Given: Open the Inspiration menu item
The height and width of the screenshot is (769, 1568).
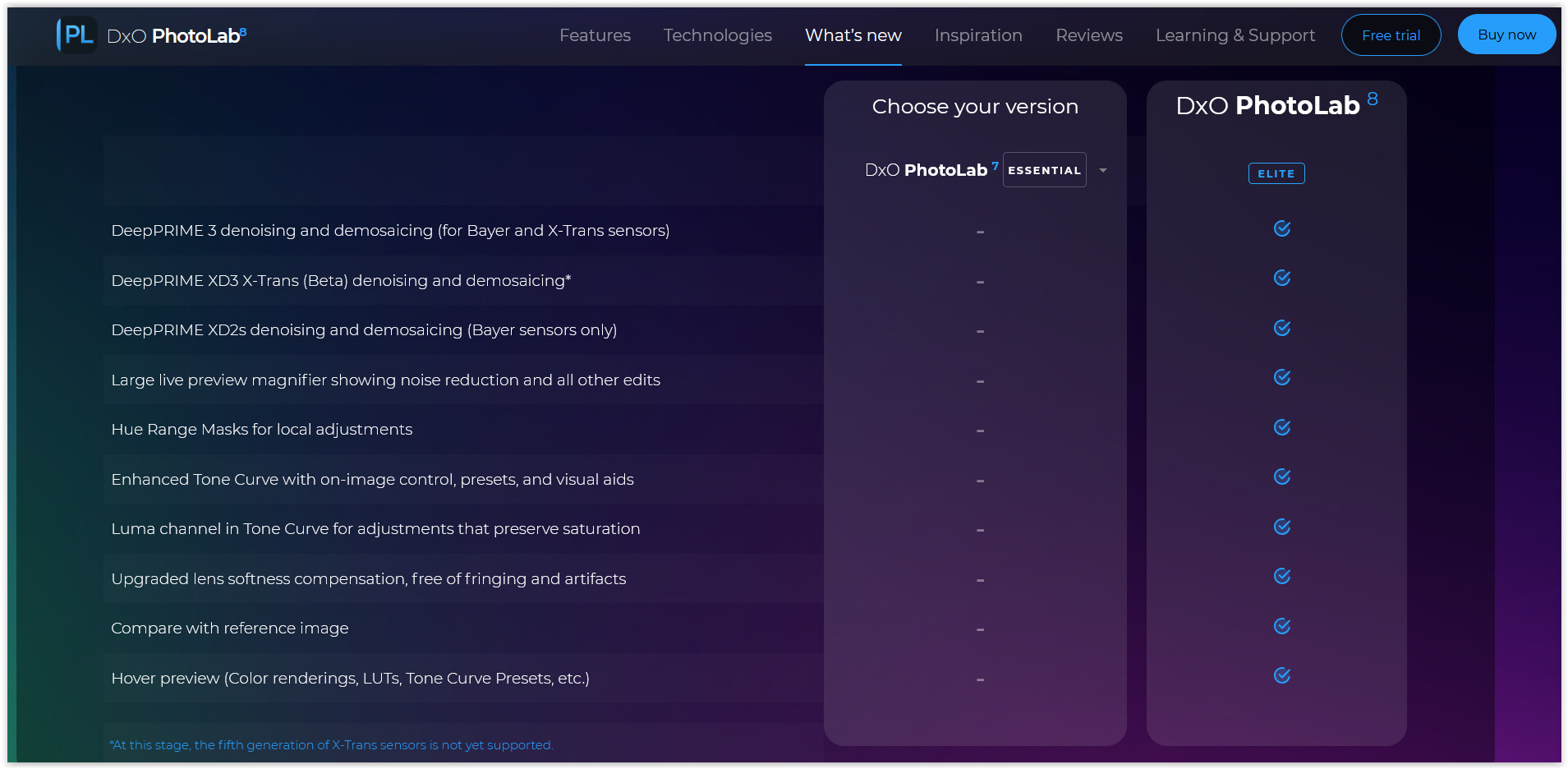Looking at the screenshot, I should pyautogui.click(x=978, y=35).
